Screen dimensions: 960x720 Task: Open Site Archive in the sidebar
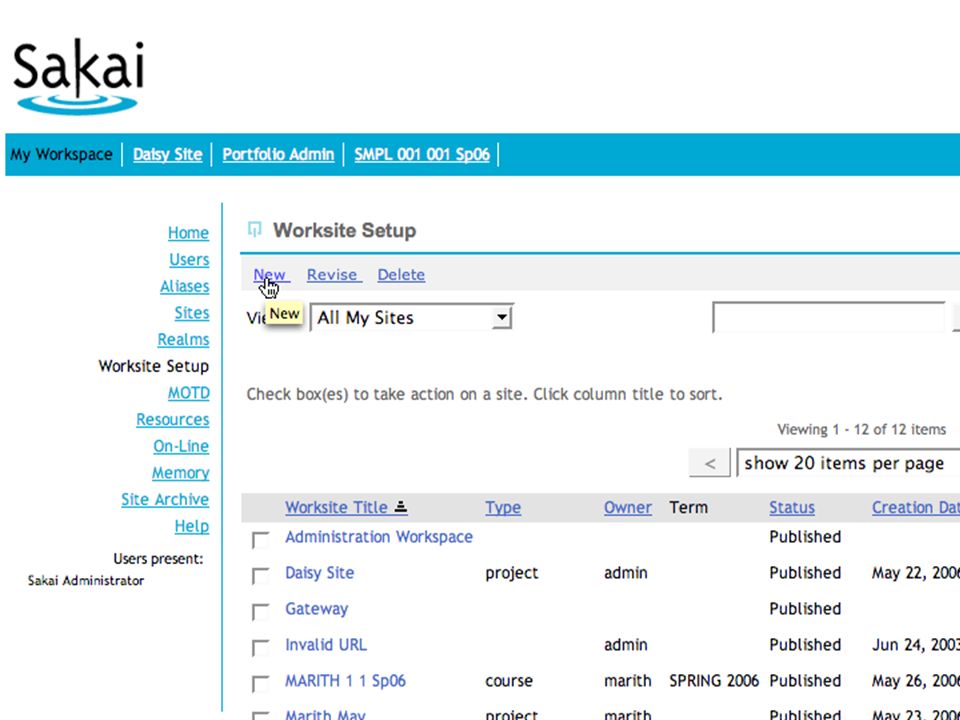[165, 500]
